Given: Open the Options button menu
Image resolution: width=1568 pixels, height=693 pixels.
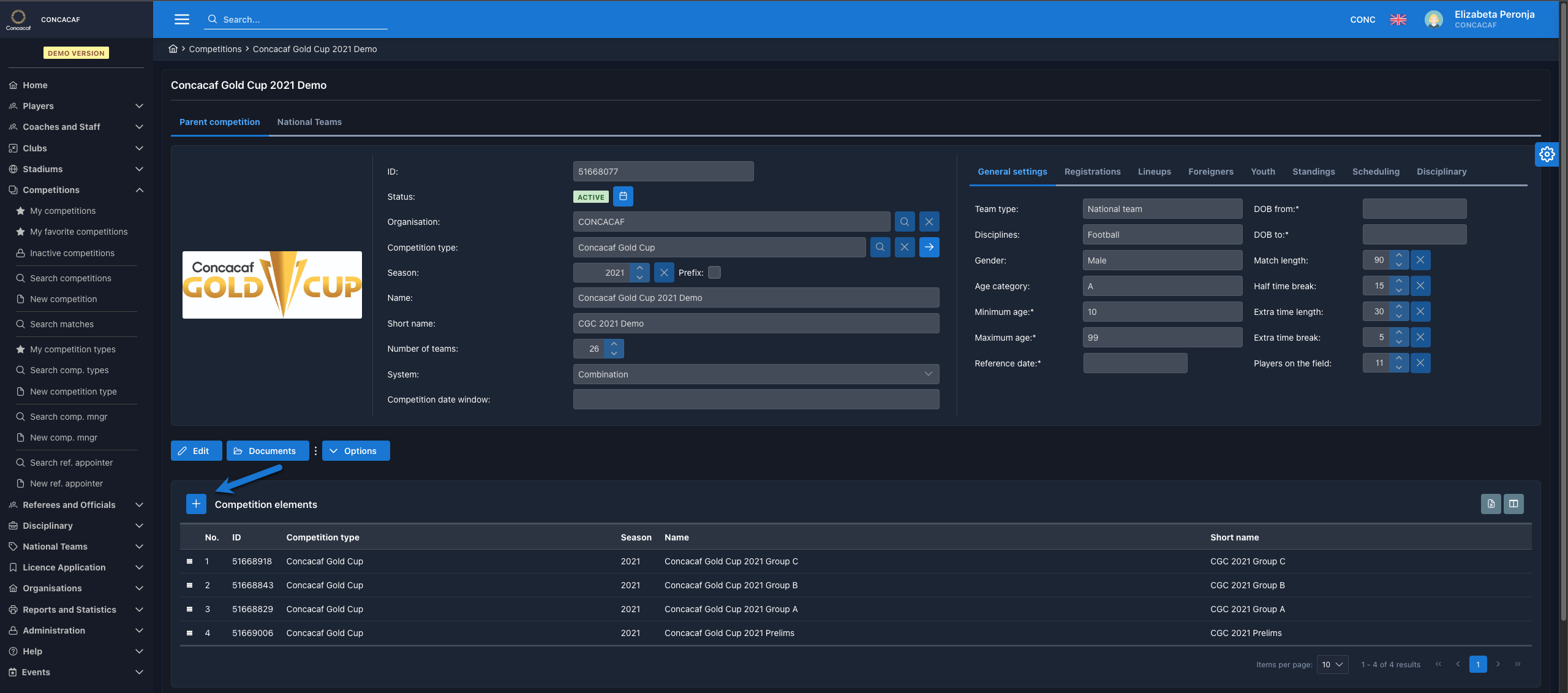Looking at the screenshot, I should [x=355, y=451].
